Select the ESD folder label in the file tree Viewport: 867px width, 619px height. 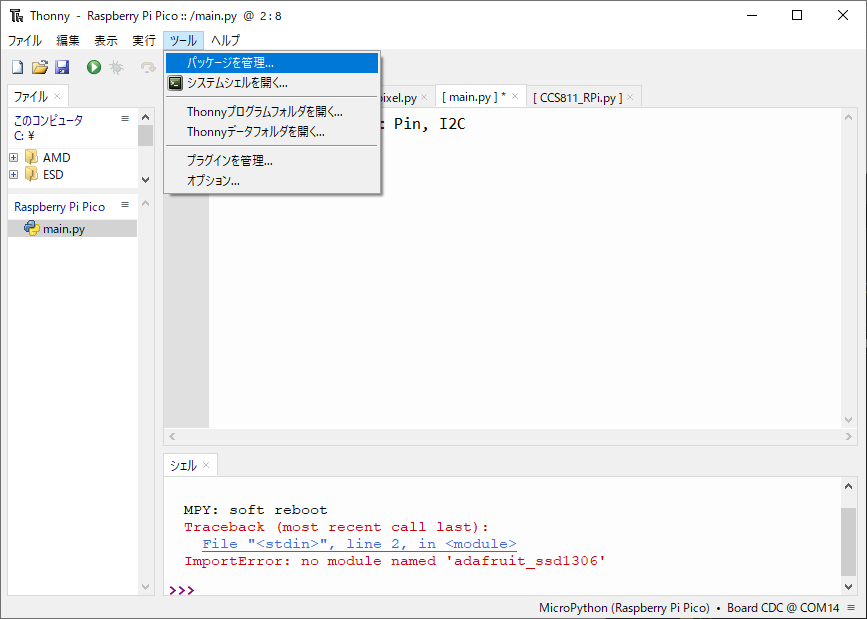click(x=53, y=175)
